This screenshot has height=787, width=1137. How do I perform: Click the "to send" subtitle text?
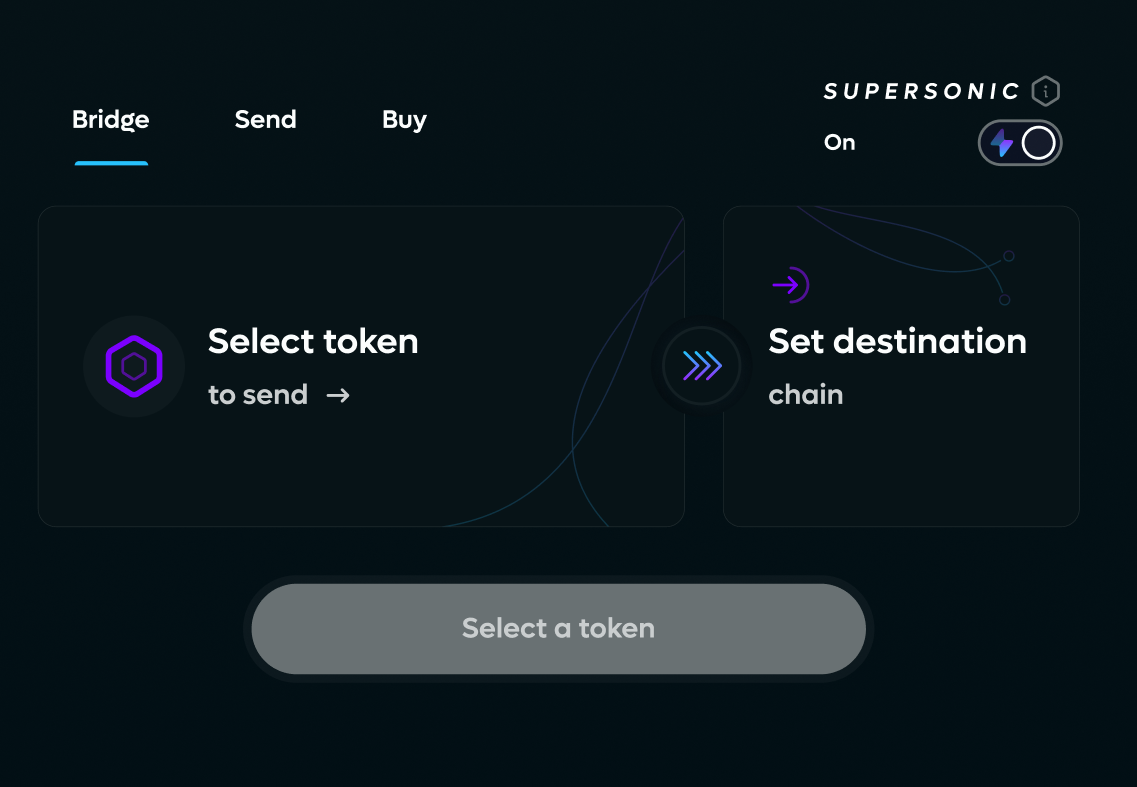[x=257, y=395]
